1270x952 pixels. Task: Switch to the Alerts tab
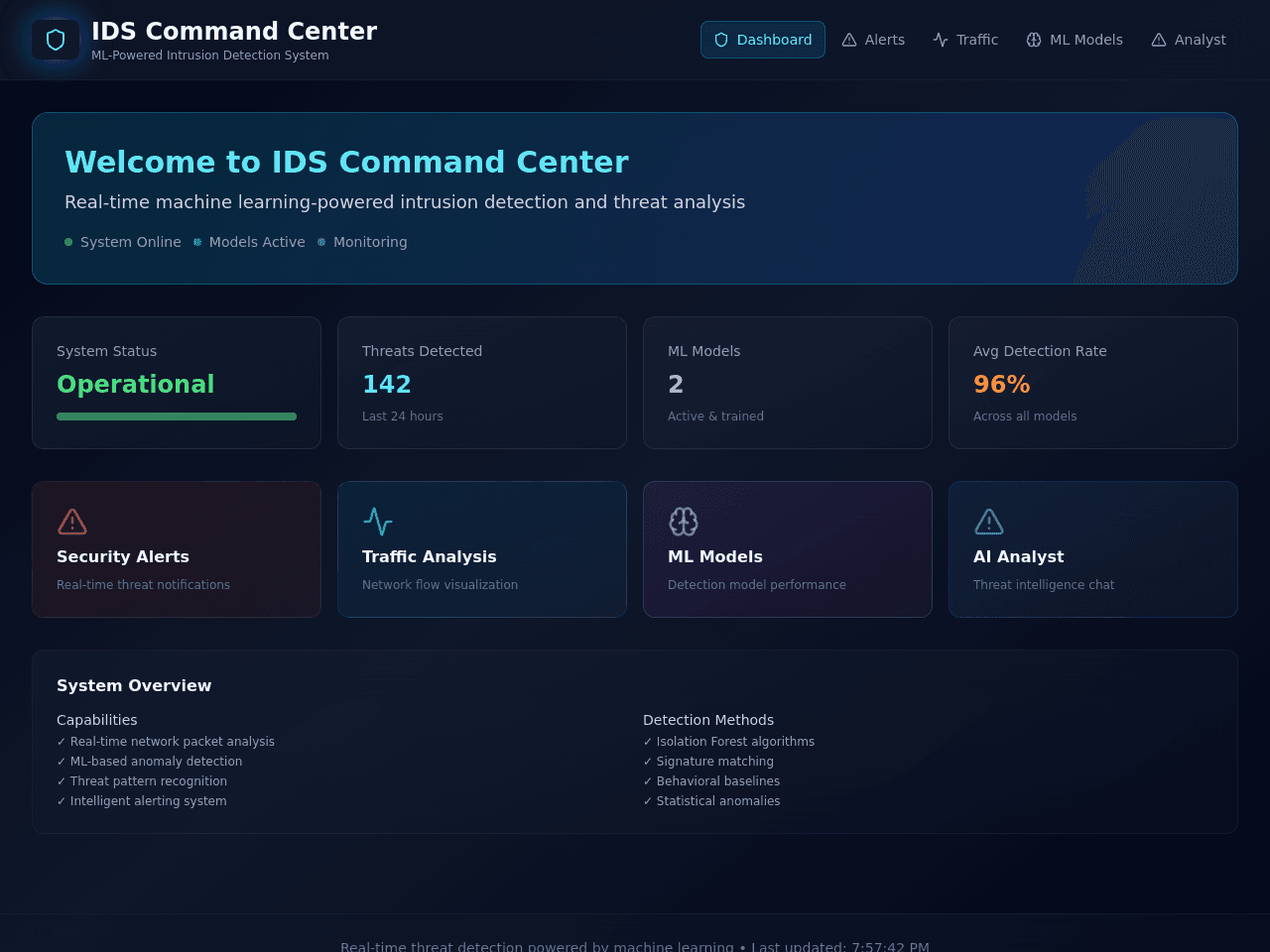click(873, 40)
